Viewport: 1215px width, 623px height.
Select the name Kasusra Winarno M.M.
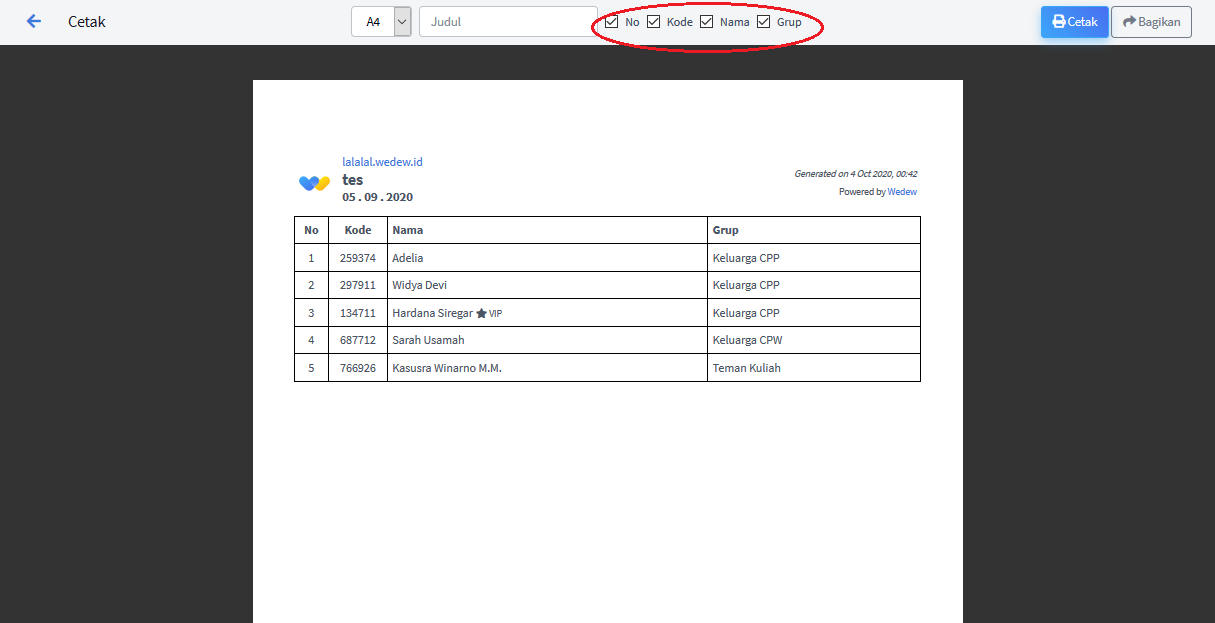click(447, 368)
